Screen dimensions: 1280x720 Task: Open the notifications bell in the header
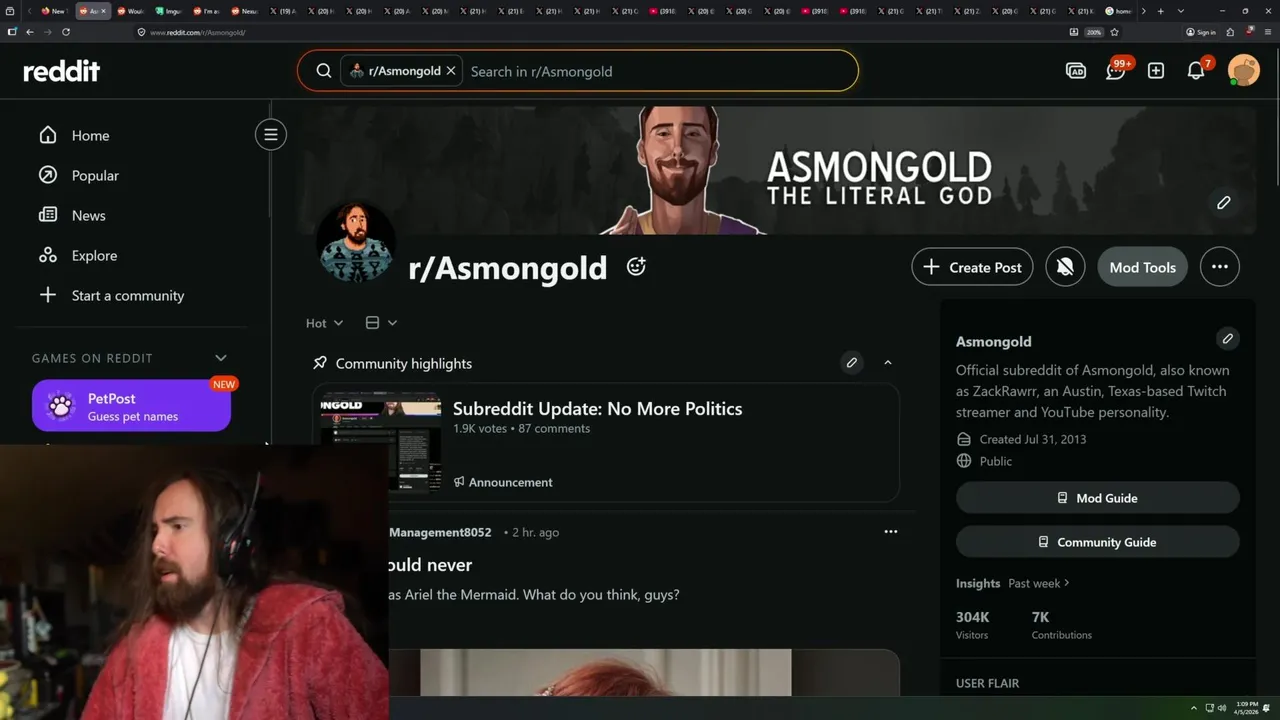[x=1196, y=71]
